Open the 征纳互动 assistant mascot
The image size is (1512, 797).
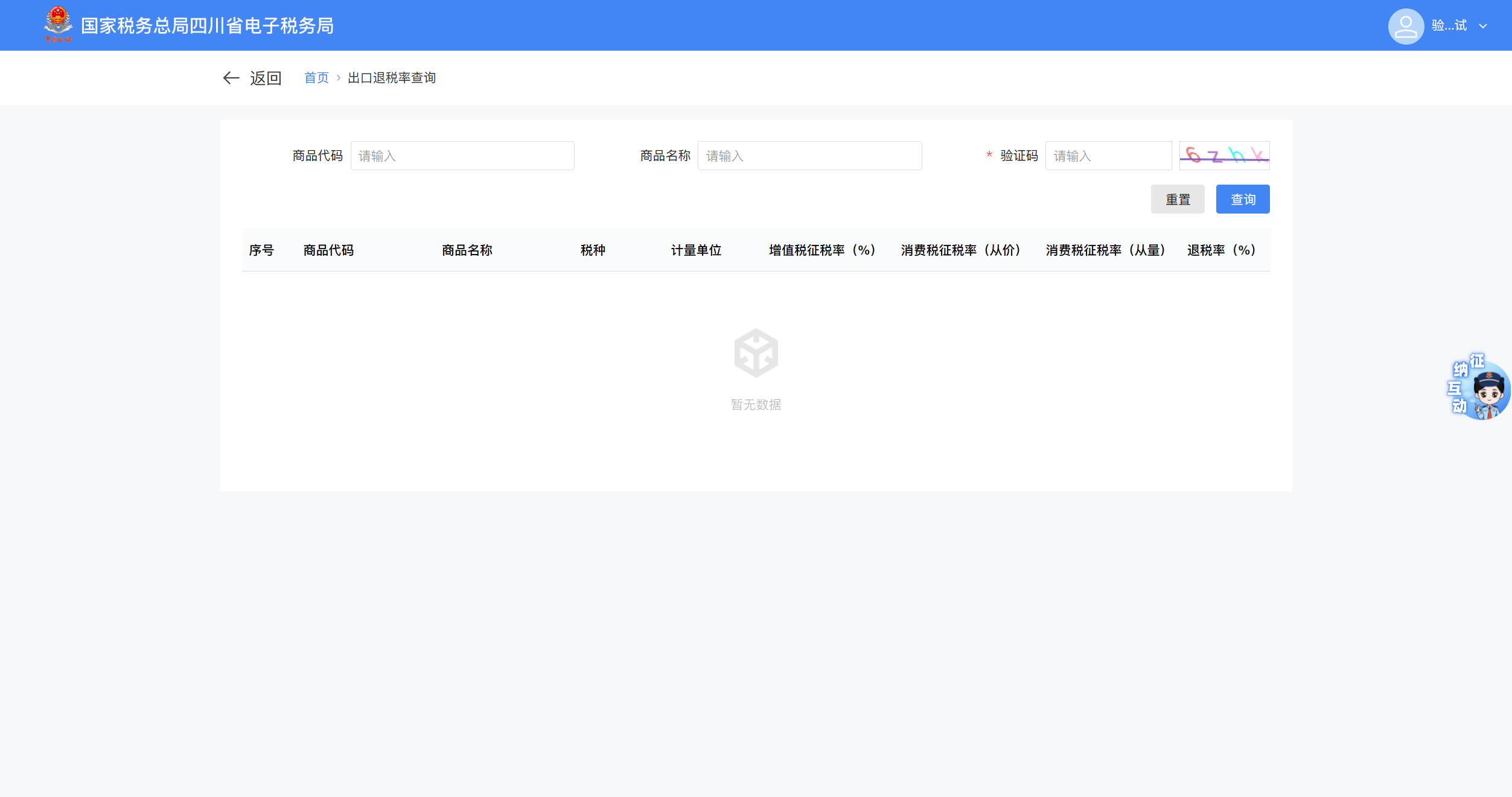[1478, 387]
